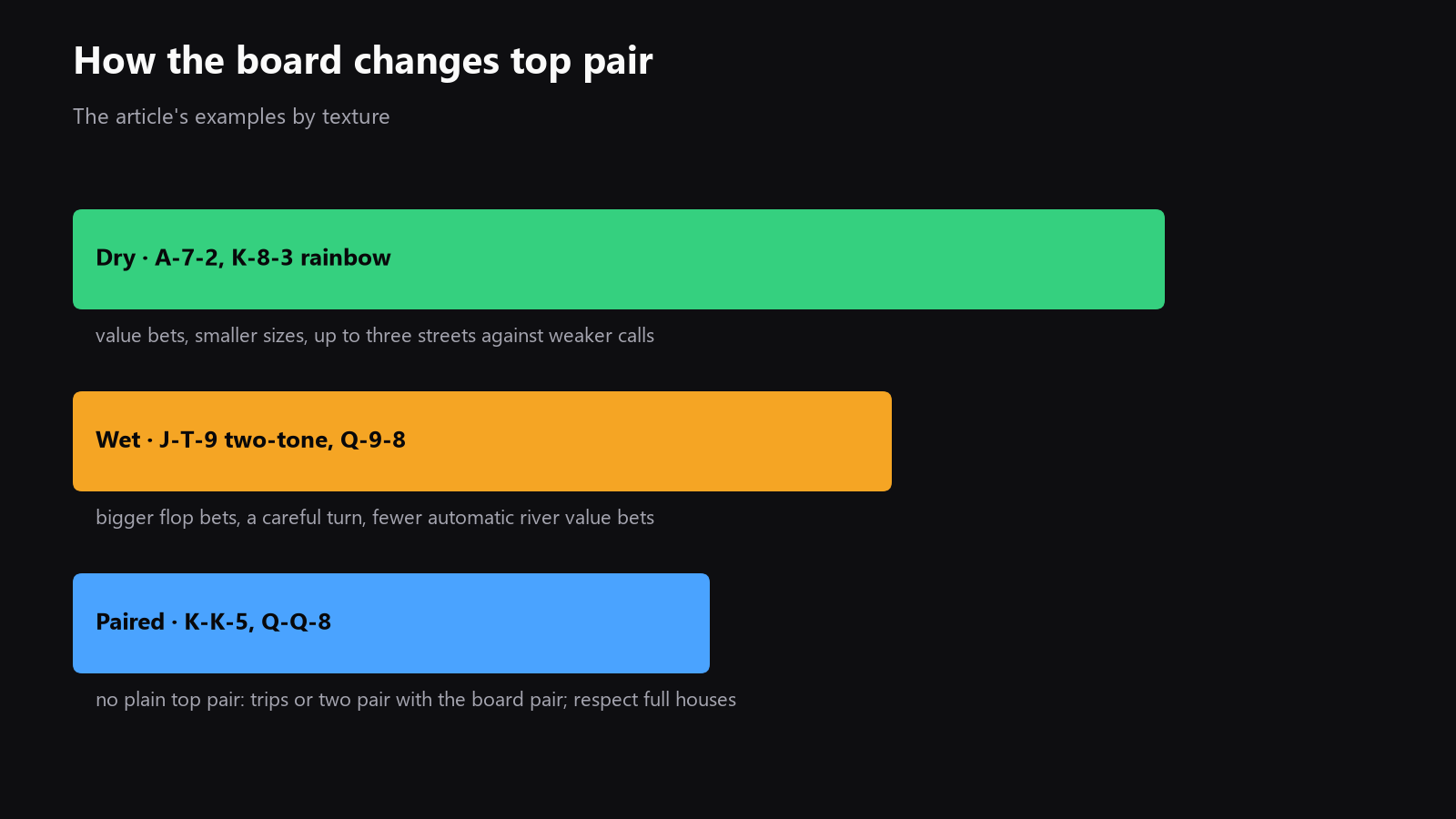Select the word 'Dry' in the green bar
This screenshot has width=1456, height=819.
point(116,258)
